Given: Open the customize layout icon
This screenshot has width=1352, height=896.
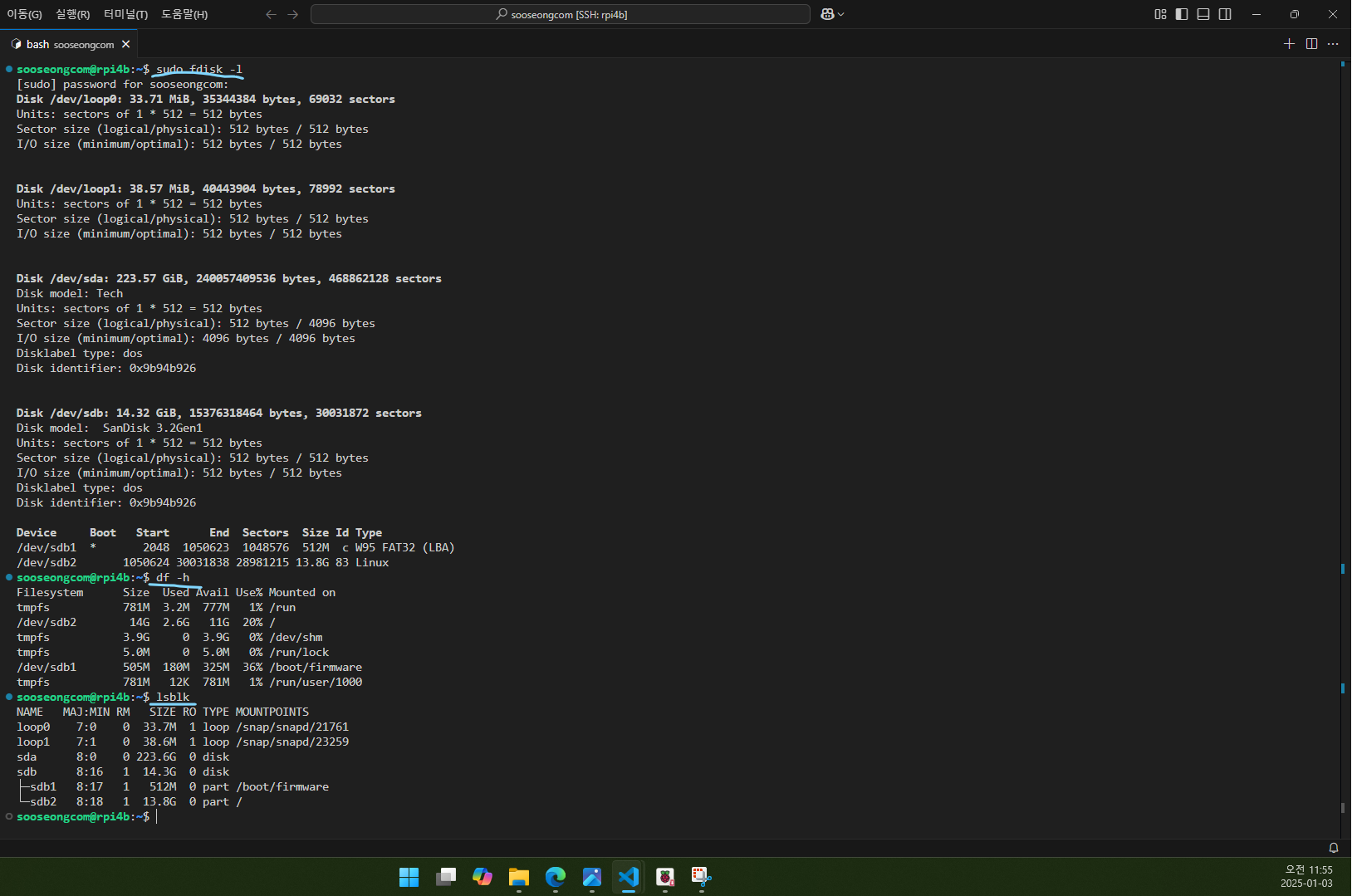Looking at the screenshot, I should click(x=1161, y=14).
